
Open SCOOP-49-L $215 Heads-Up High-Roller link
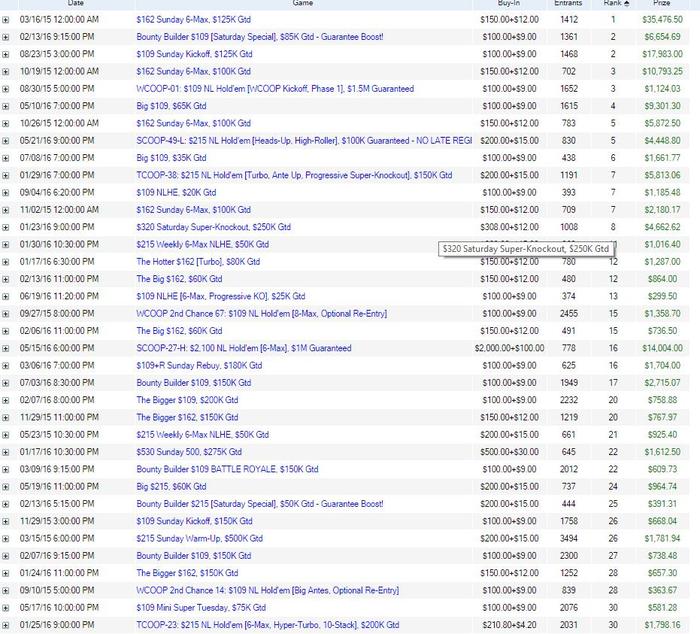pos(304,141)
